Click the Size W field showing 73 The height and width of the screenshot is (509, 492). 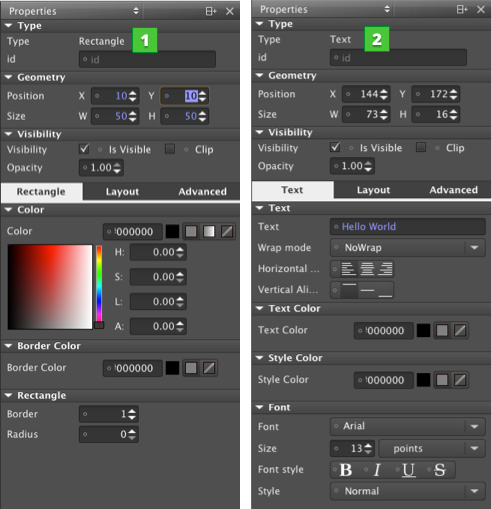coord(366,114)
